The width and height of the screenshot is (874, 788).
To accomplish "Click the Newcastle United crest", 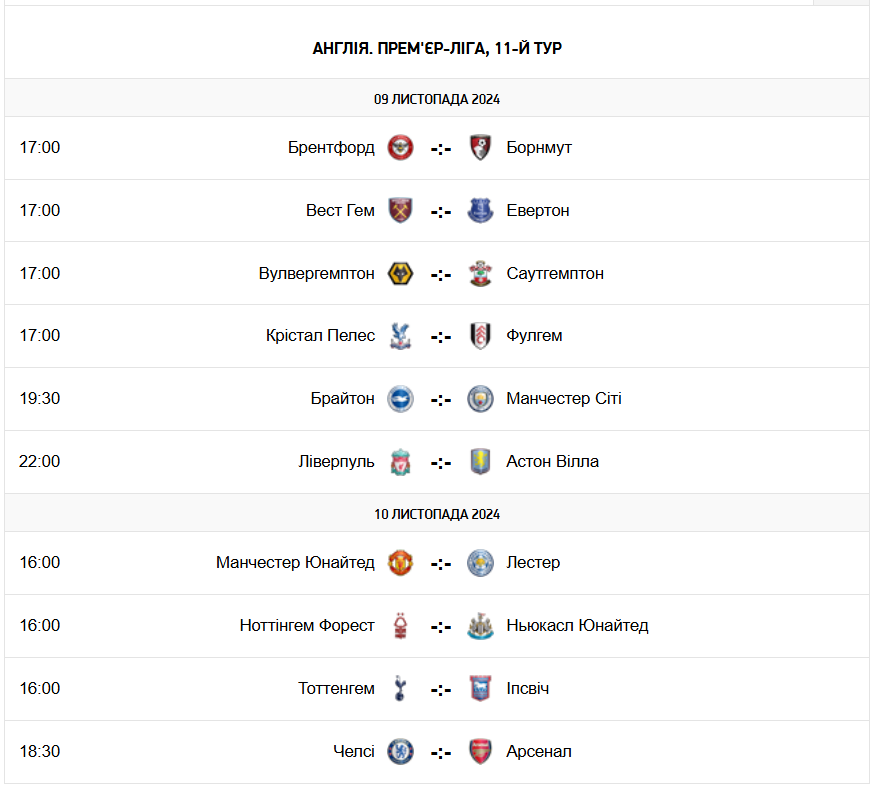I will click(480, 626).
